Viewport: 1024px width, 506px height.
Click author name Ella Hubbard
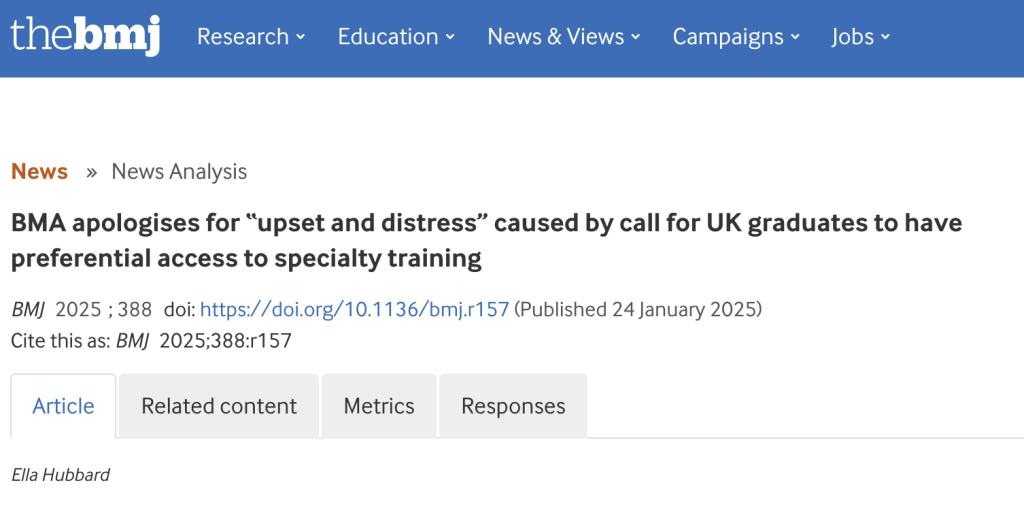pyautogui.click(x=60, y=474)
